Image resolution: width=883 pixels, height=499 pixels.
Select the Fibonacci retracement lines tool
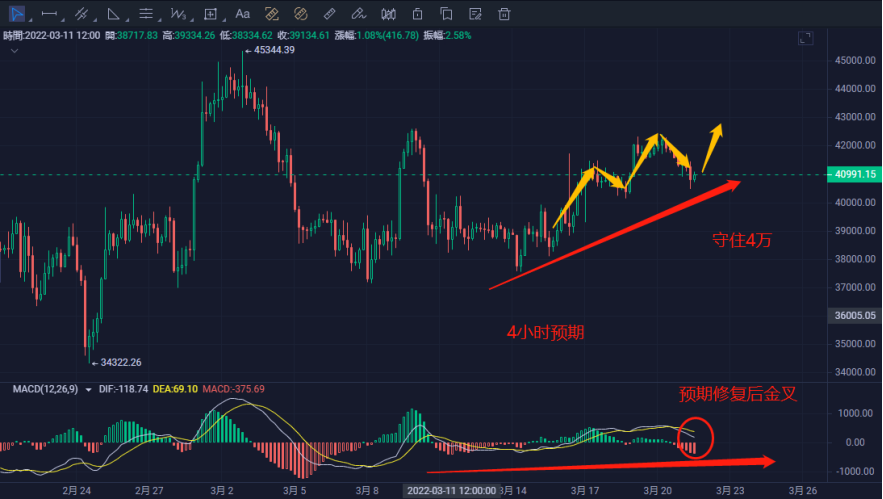pyautogui.click(x=146, y=14)
